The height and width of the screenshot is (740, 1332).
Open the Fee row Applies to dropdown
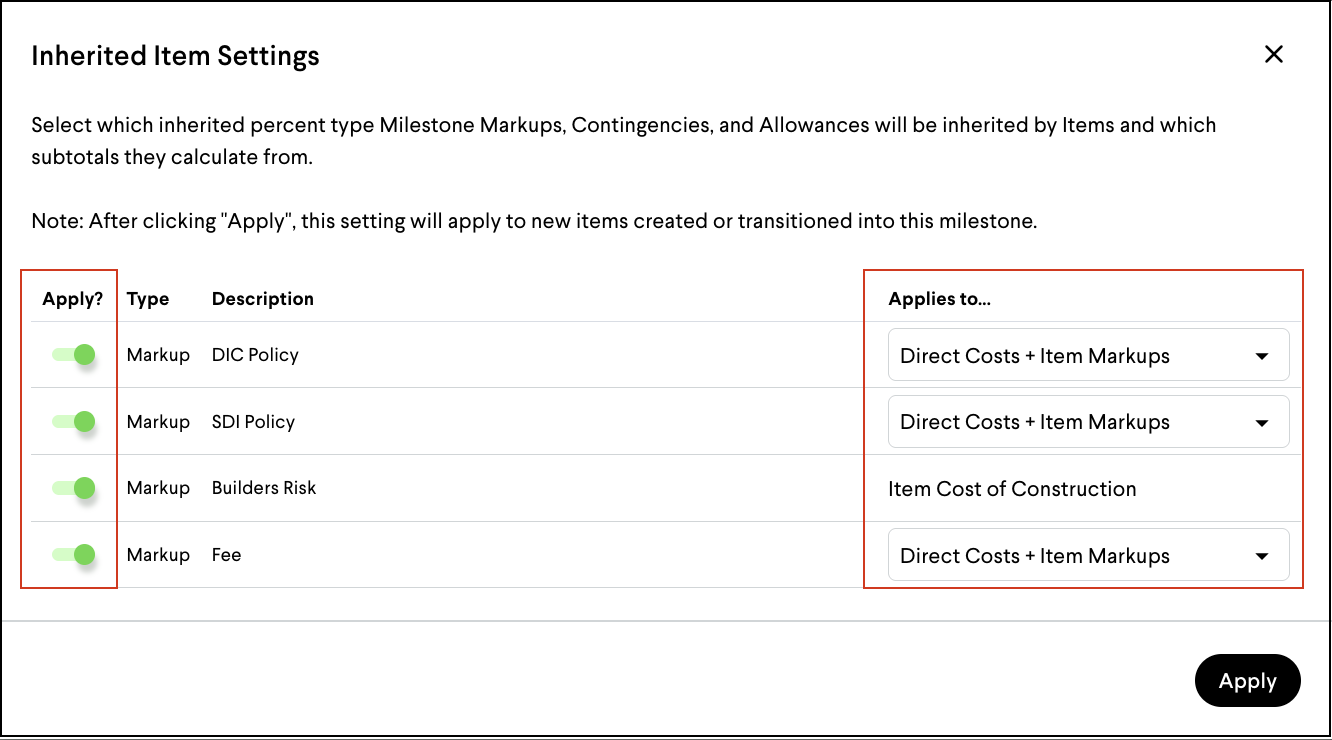pyautogui.click(x=1088, y=555)
